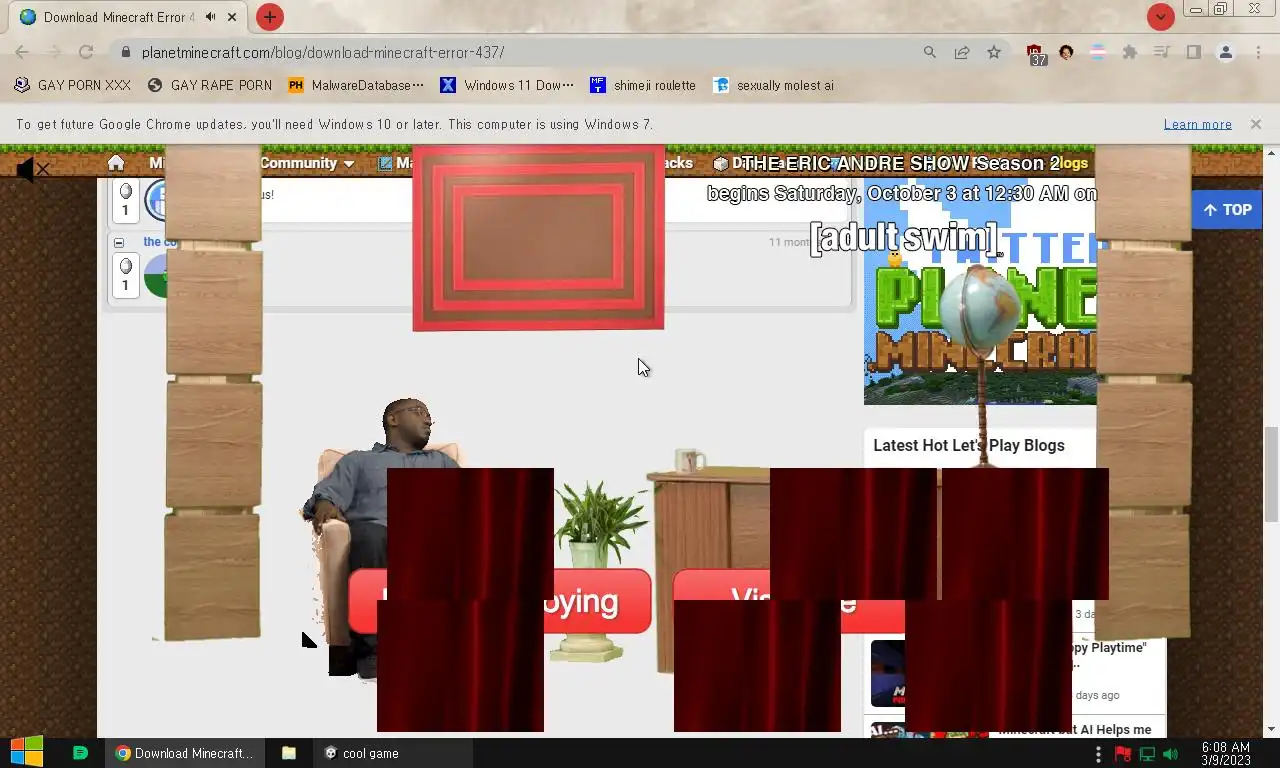Collapse the comment with the minus box
This screenshot has width=1280, height=768.
[x=119, y=242]
